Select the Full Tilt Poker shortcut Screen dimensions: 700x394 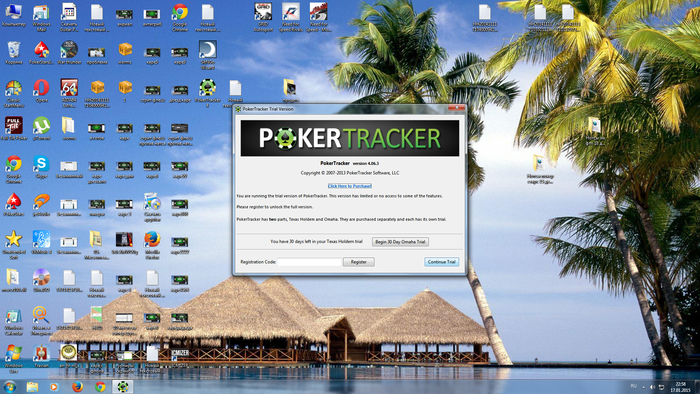pos(13,129)
